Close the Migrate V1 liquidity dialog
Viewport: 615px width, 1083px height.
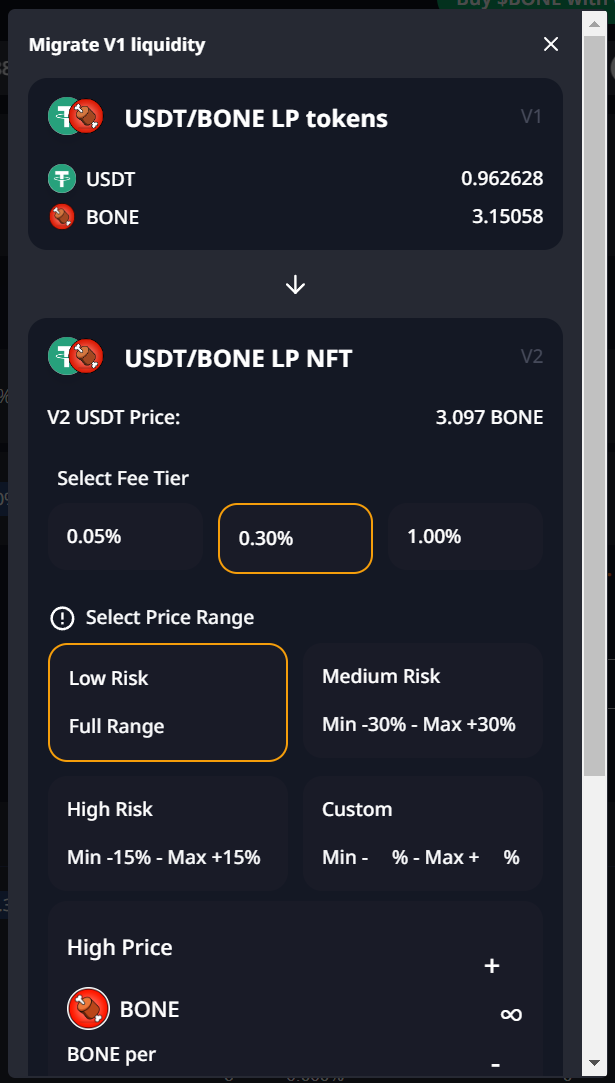[x=551, y=44]
